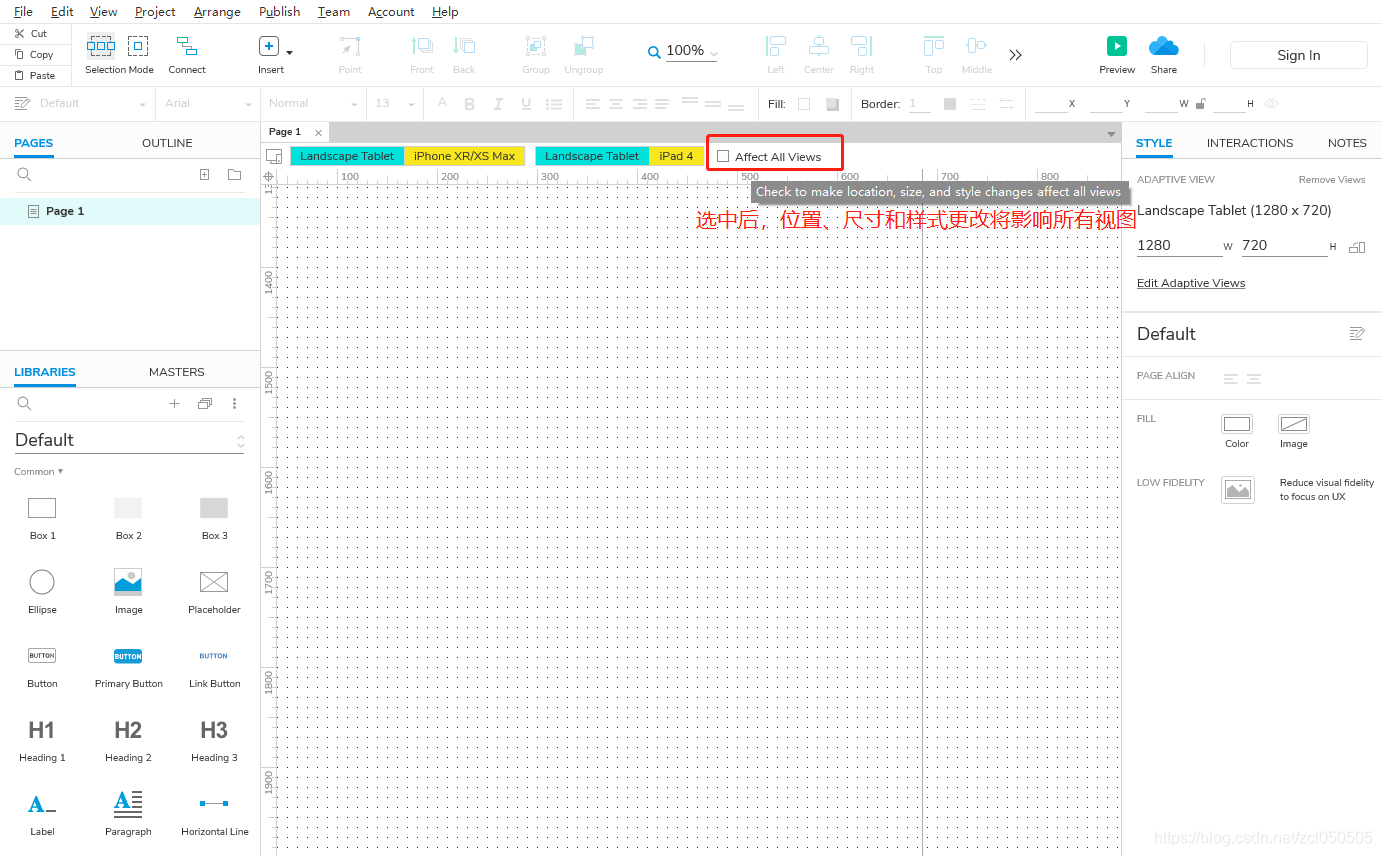This screenshot has height=856, width=1382.
Task: Align Right toolbar icon
Action: 862,47
